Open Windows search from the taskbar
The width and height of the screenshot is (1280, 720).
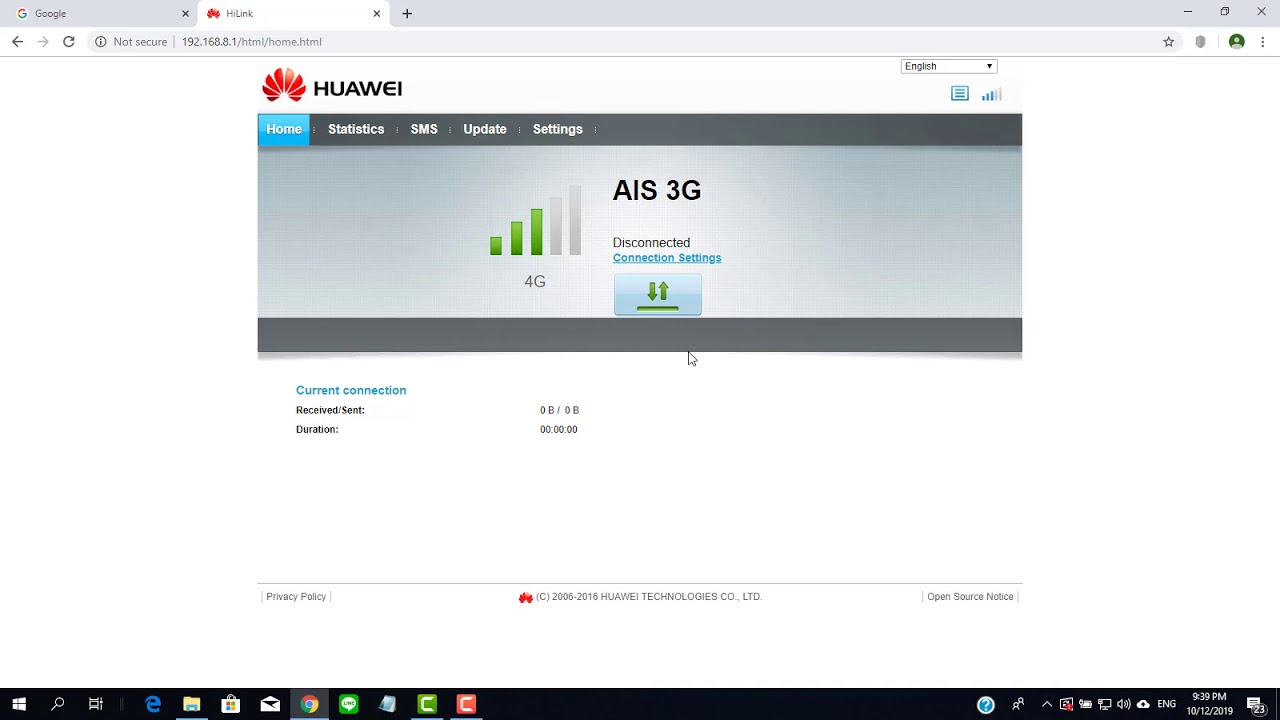coord(58,704)
